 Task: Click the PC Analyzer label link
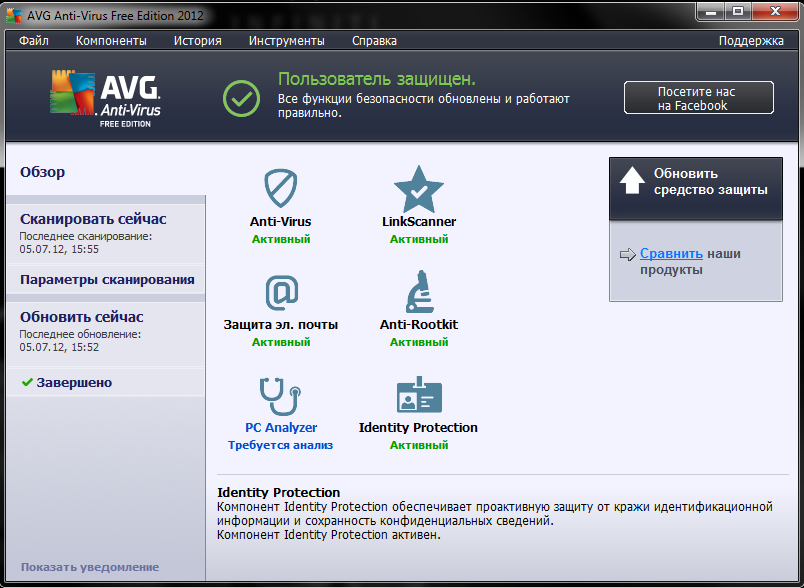tap(281, 427)
